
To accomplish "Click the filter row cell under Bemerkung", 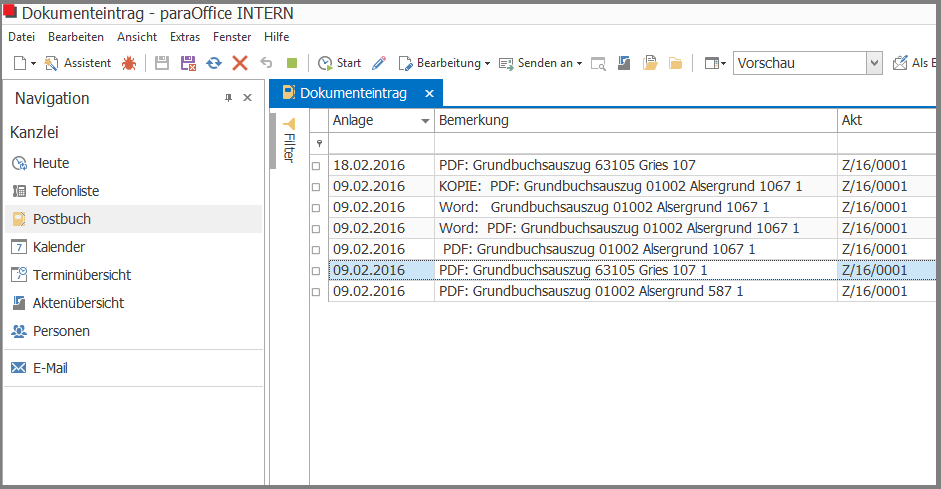I will (635, 143).
